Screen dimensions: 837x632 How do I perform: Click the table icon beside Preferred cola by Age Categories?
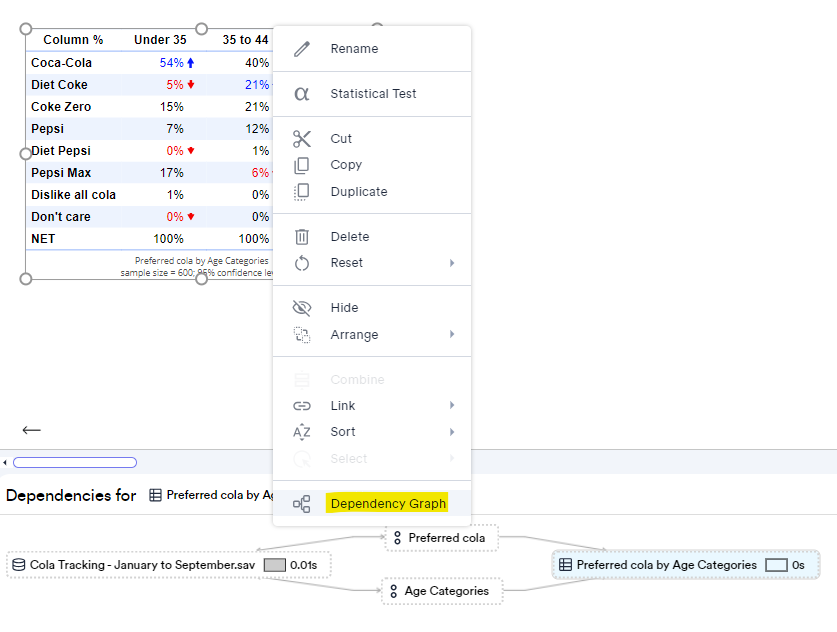point(566,565)
